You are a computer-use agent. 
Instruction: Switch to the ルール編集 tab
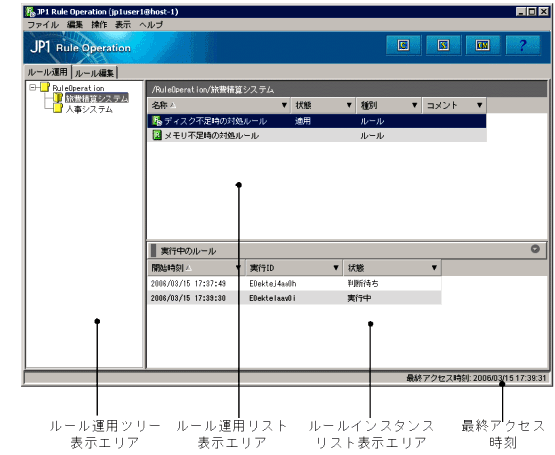(x=95, y=73)
